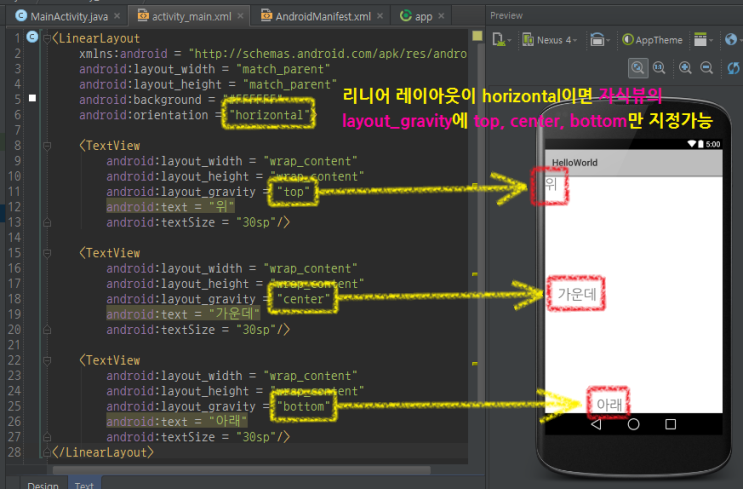Collapse the third TextView fold on line 22
Image resolution: width=743 pixels, height=489 pixels.
pos(47,361)
